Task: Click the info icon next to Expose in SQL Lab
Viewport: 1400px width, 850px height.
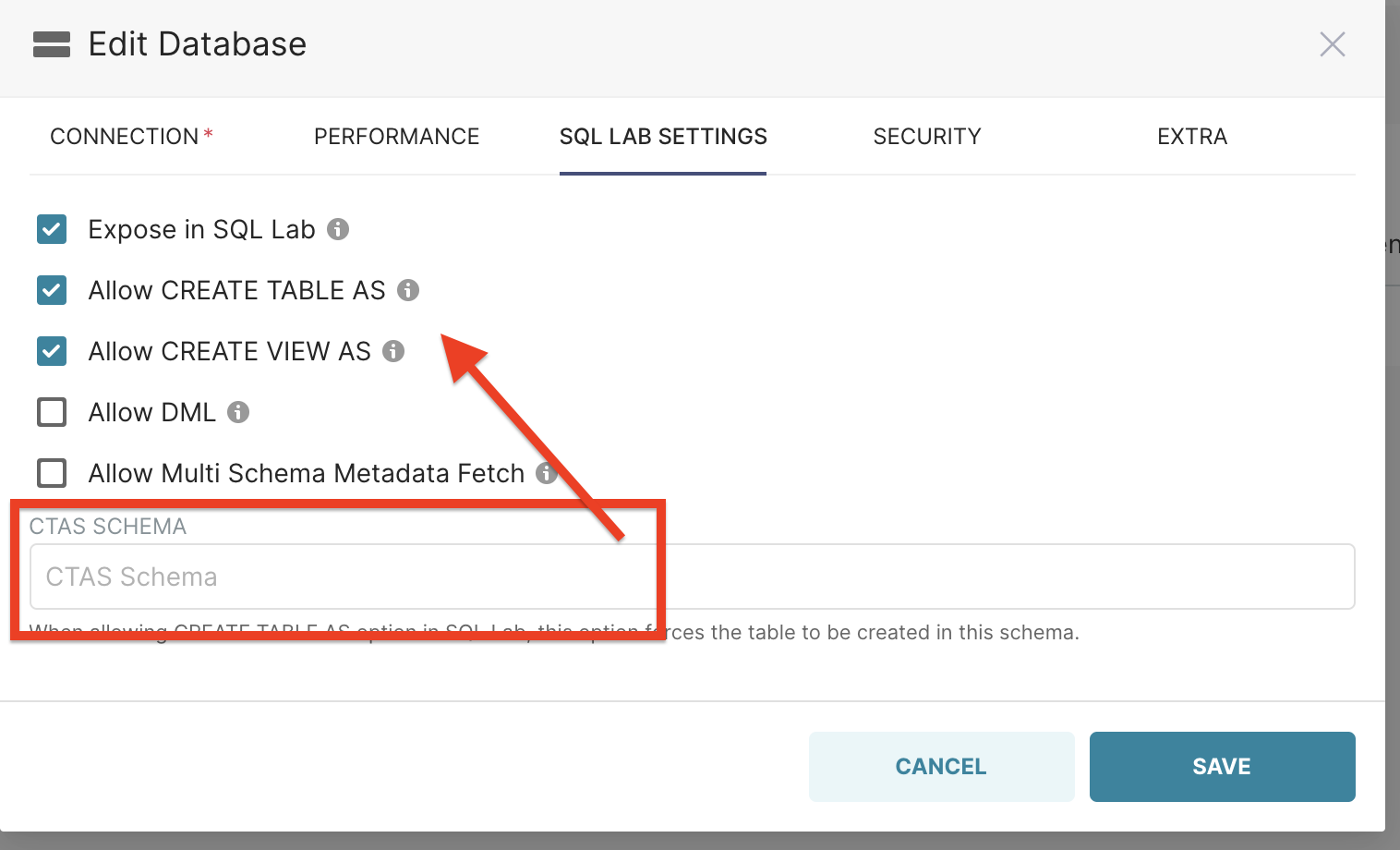Action: click(338, 229)
